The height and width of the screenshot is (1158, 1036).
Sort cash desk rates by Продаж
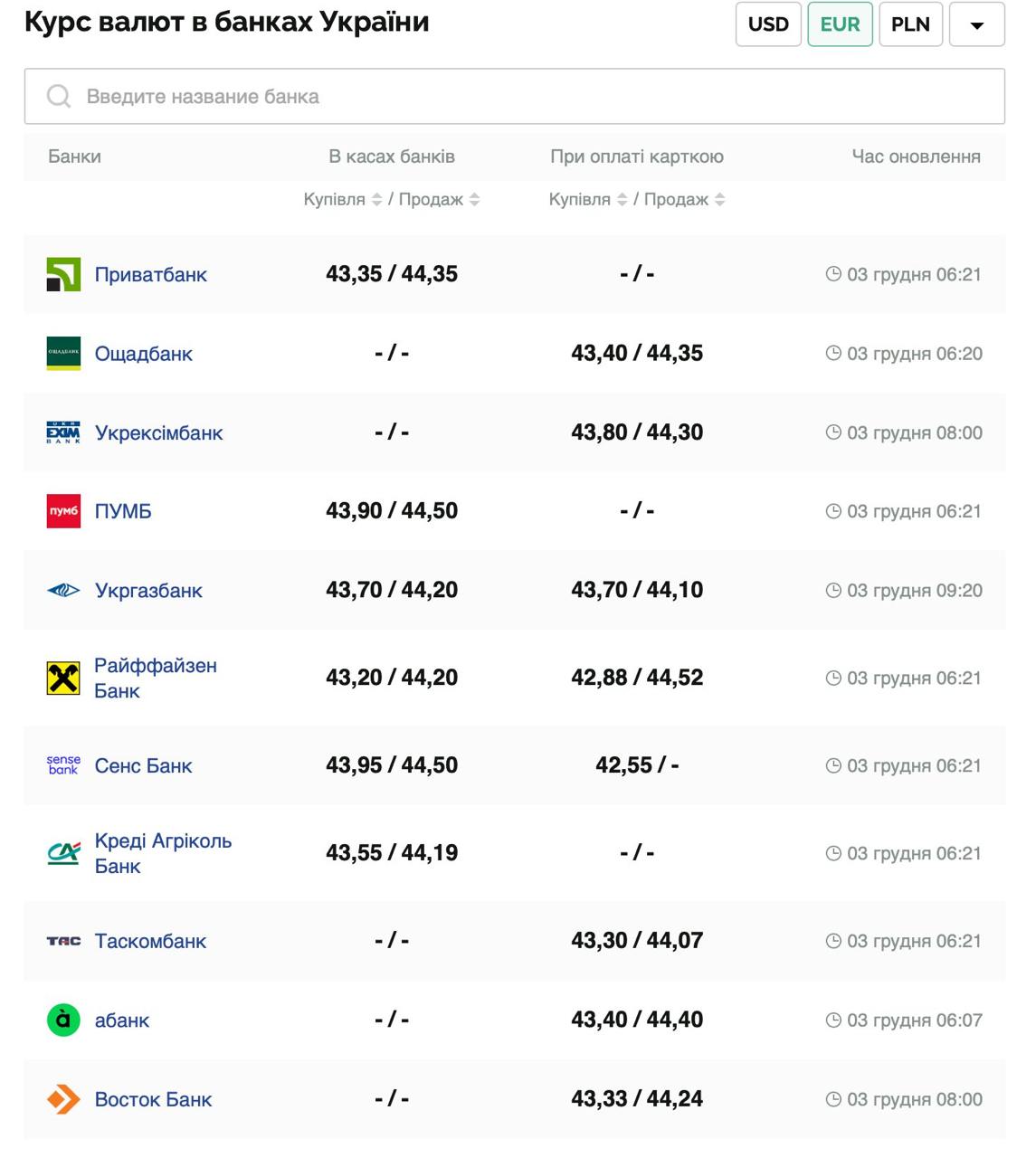tap(474, 200)
